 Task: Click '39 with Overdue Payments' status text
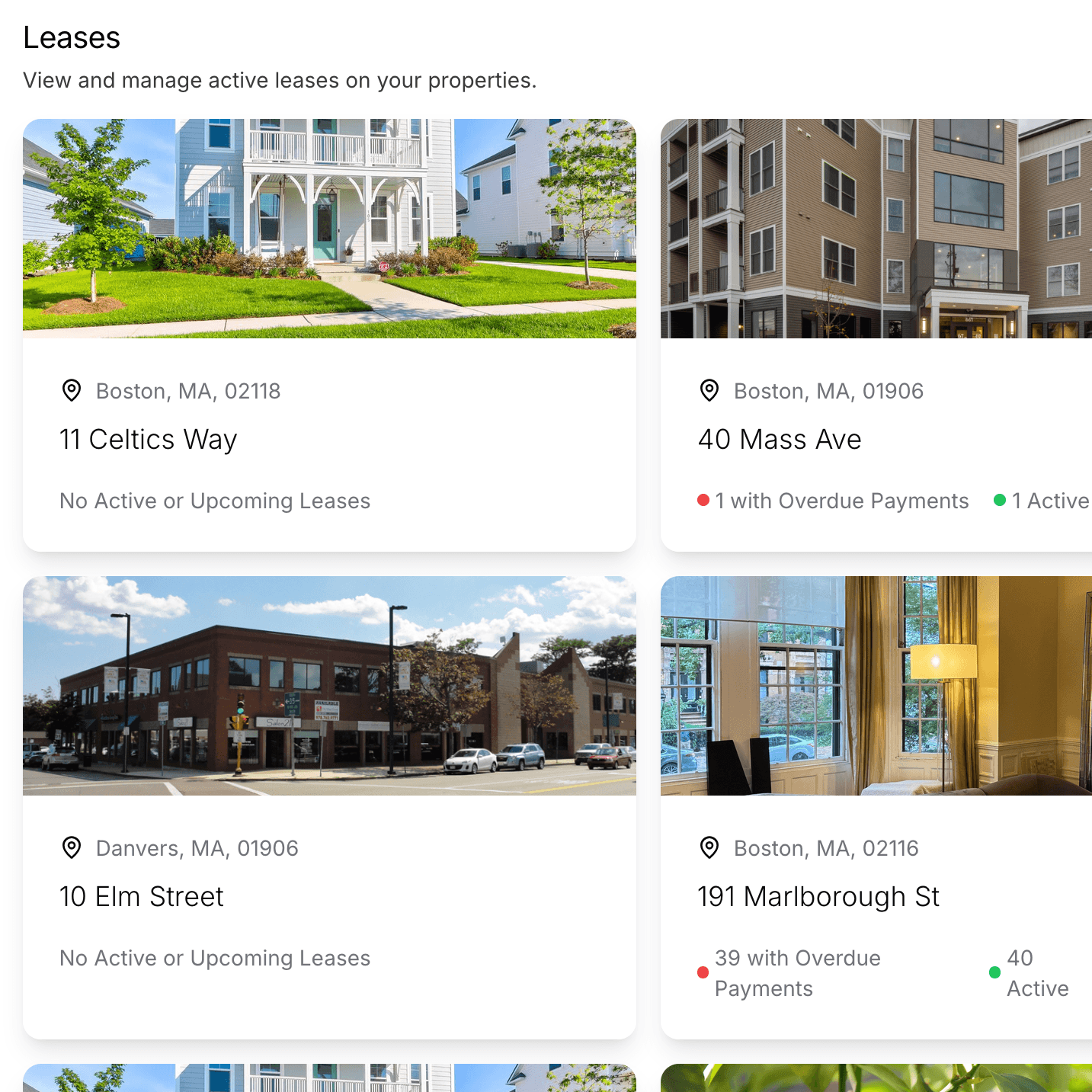coord(798,973)
